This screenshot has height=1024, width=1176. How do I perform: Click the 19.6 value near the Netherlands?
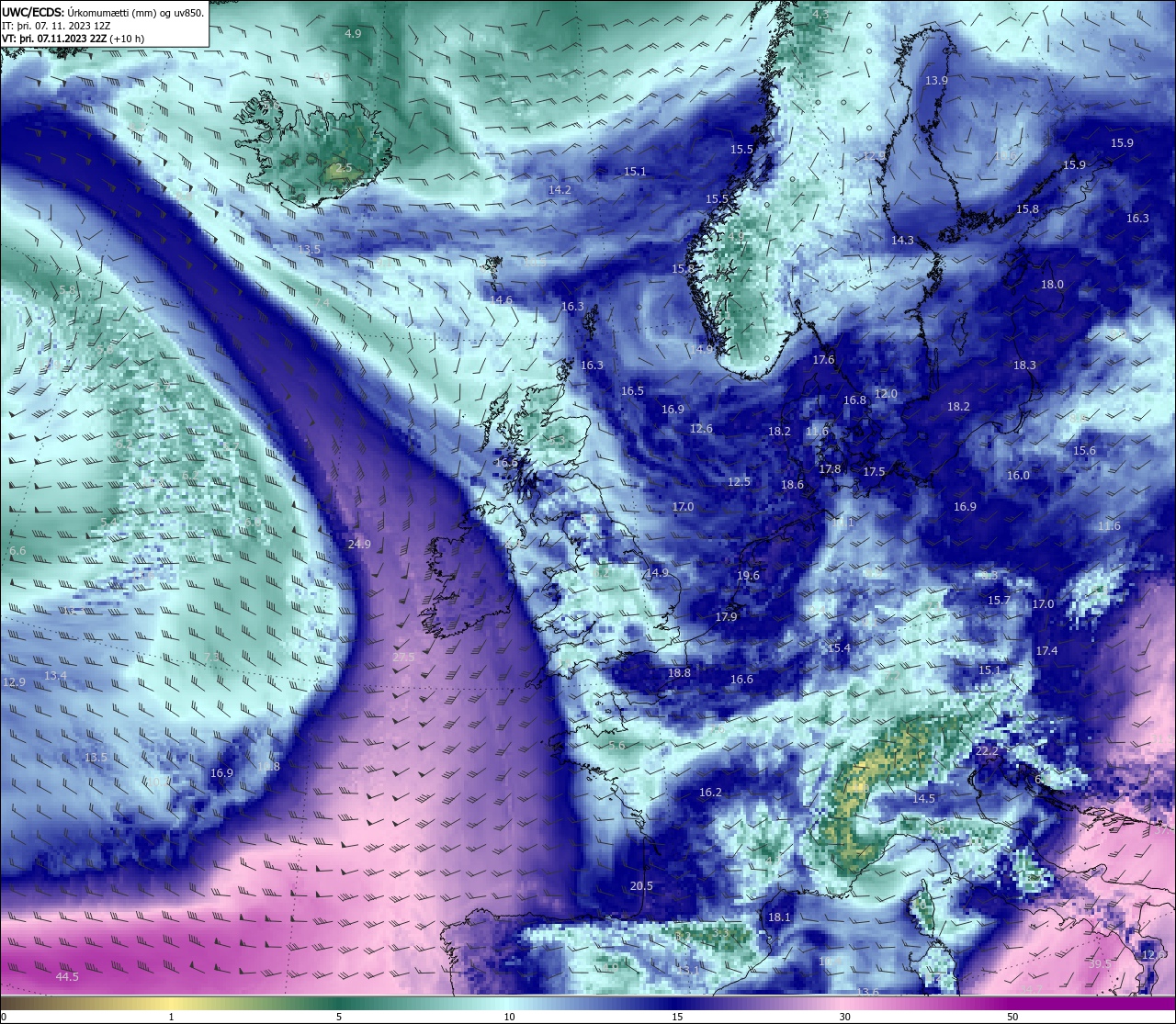(x=748, y=576)
